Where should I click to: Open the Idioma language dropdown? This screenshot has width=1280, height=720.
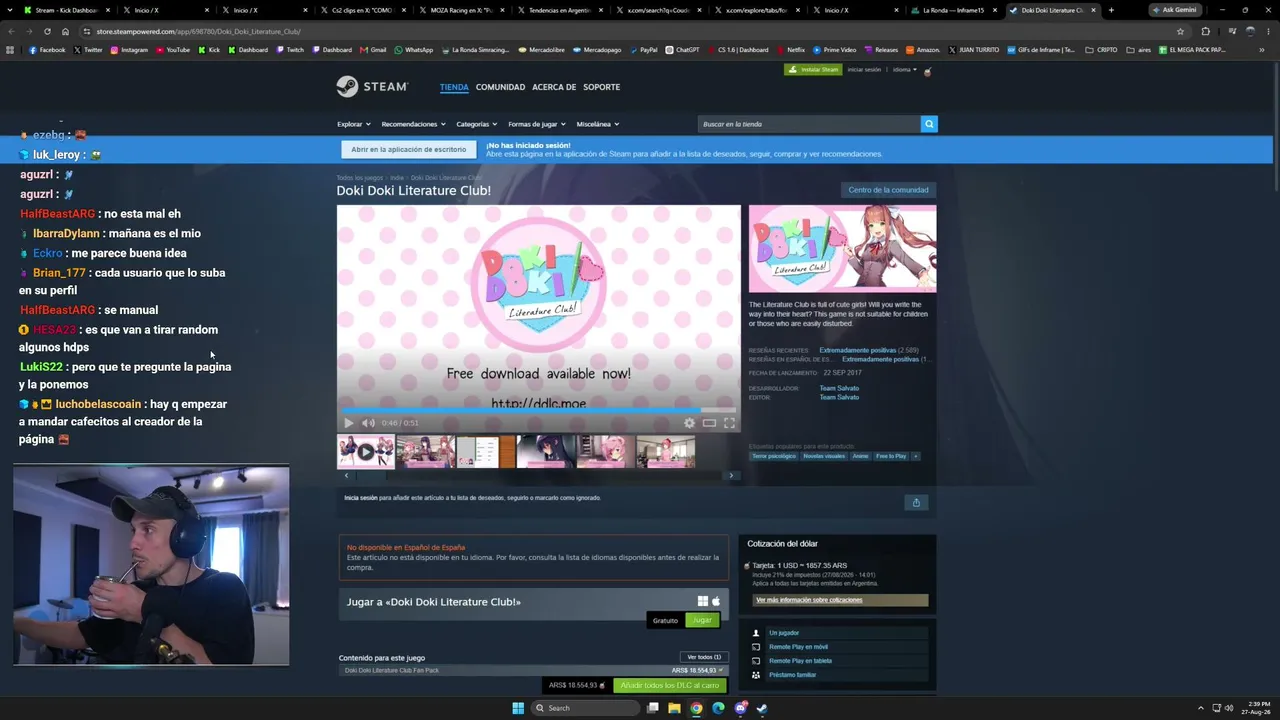pos(904,70)
